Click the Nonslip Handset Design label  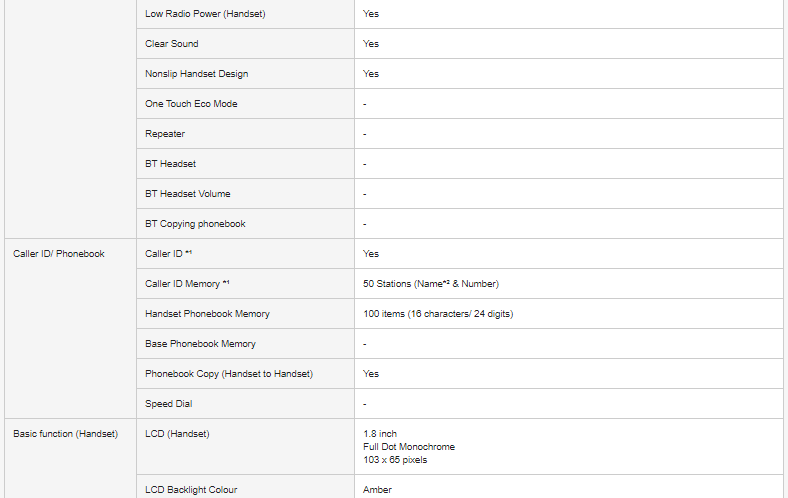[196, 74]
